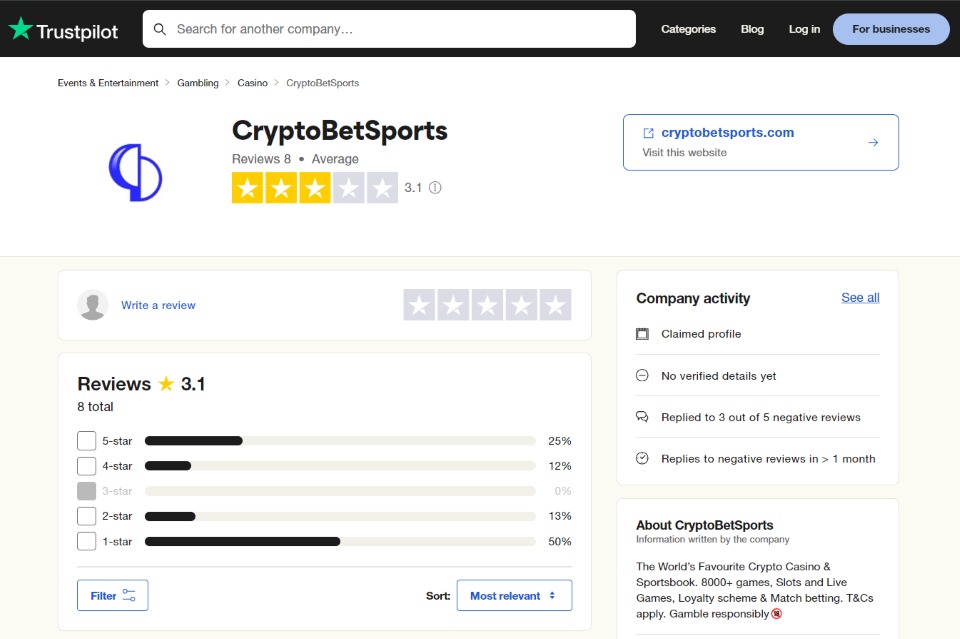Screen dimensions: 960x639
Task: Click the Trustpilot star logo
Action: [20, 29]
